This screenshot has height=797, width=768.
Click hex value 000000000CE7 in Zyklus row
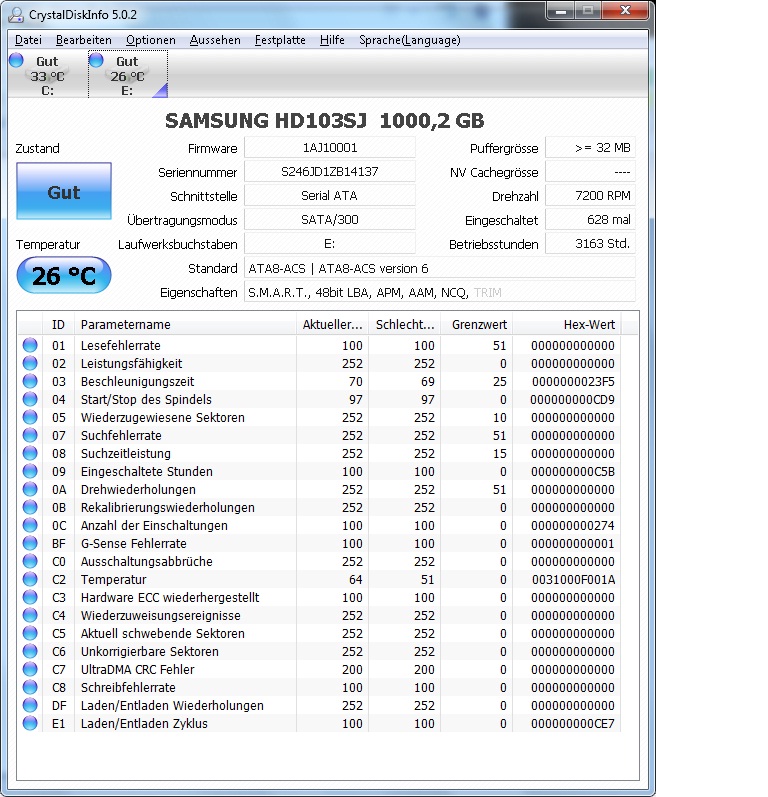coord(573,723)
